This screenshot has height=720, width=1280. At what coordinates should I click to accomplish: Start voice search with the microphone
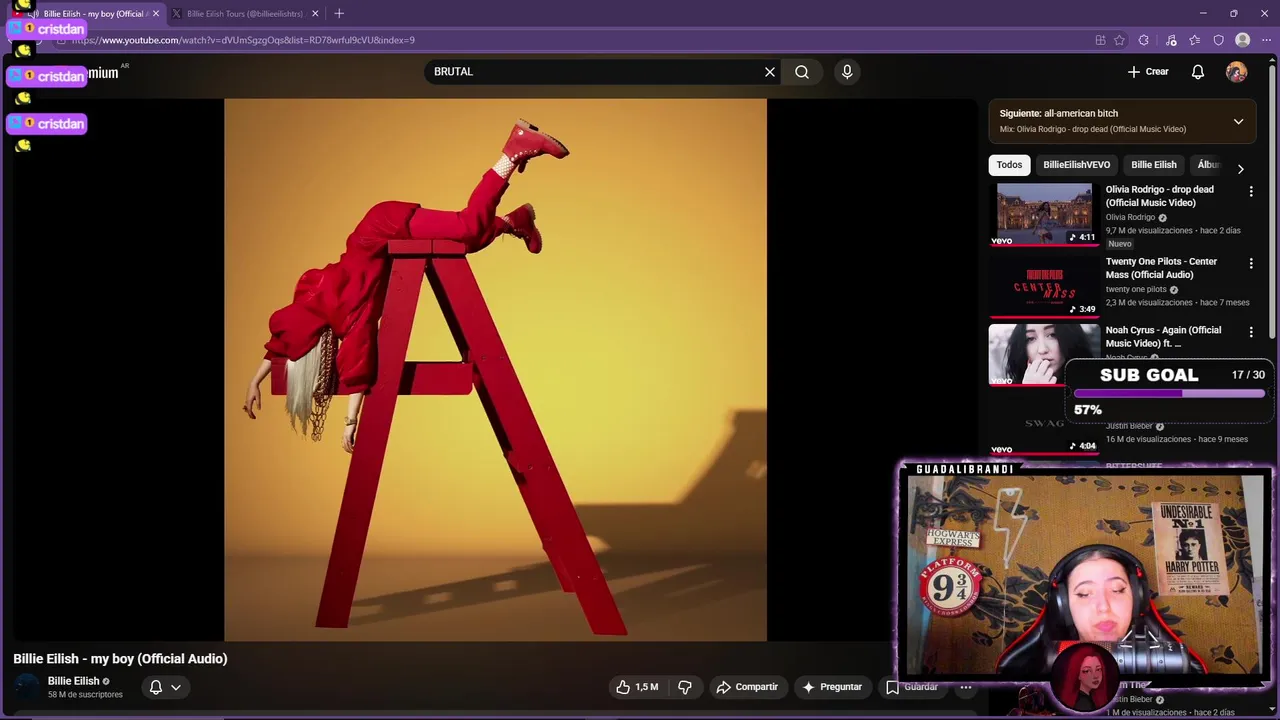point(847,72)
